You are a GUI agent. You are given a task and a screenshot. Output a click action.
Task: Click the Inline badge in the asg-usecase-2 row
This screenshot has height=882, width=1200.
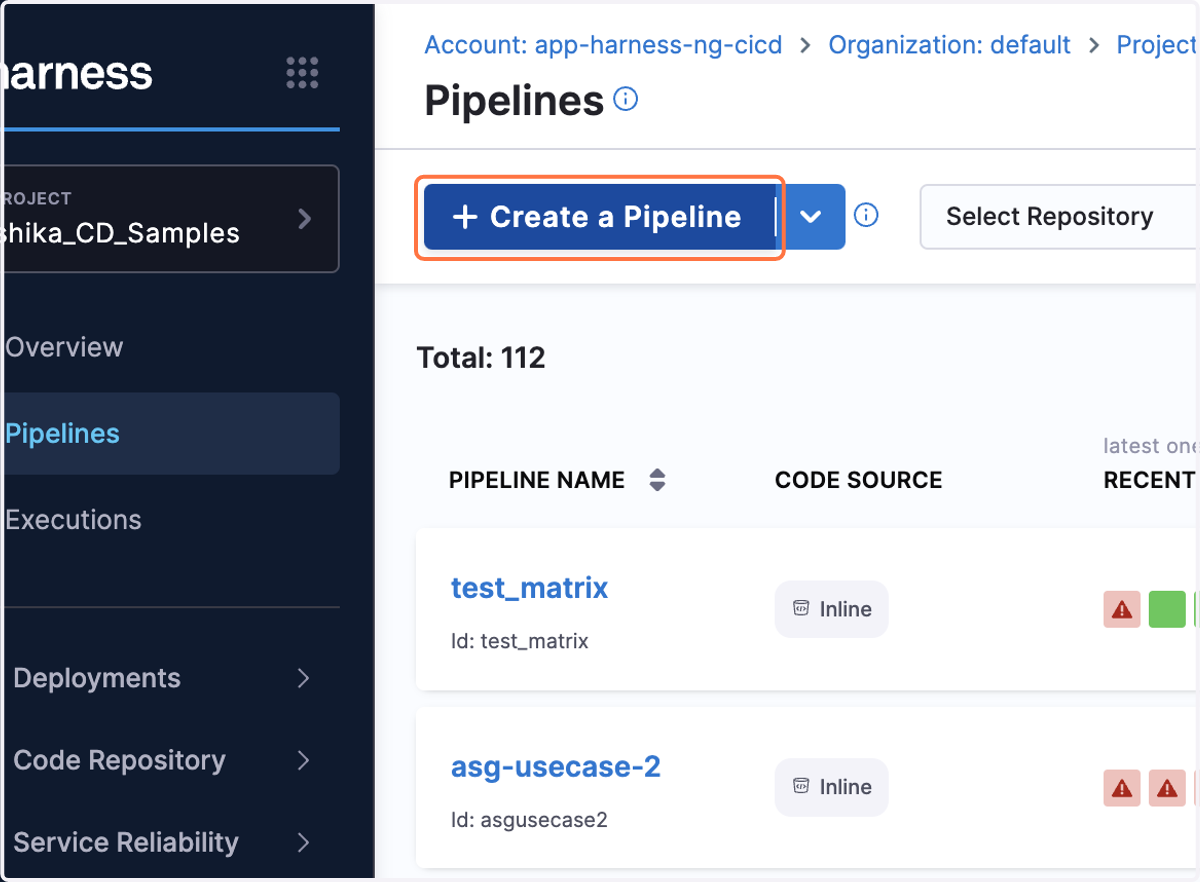click(831, 787)
